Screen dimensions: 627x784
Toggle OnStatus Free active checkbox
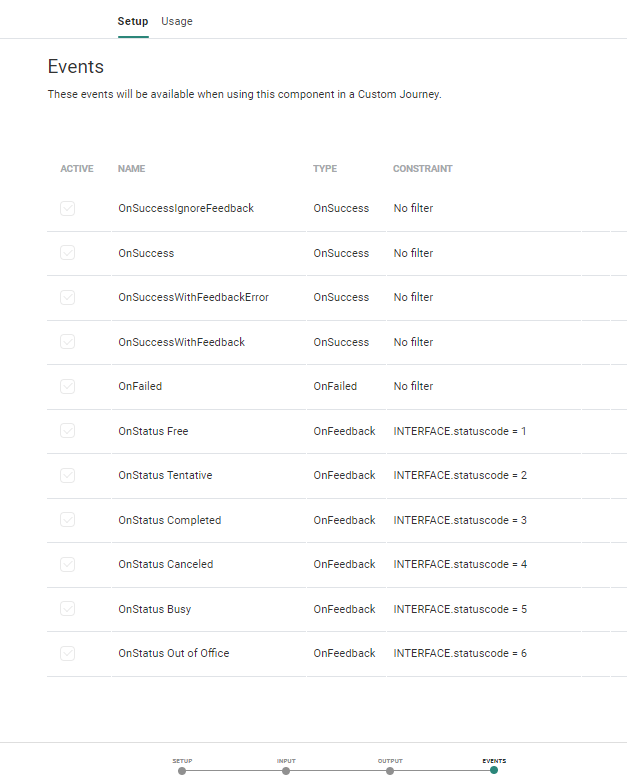(67, 431)
